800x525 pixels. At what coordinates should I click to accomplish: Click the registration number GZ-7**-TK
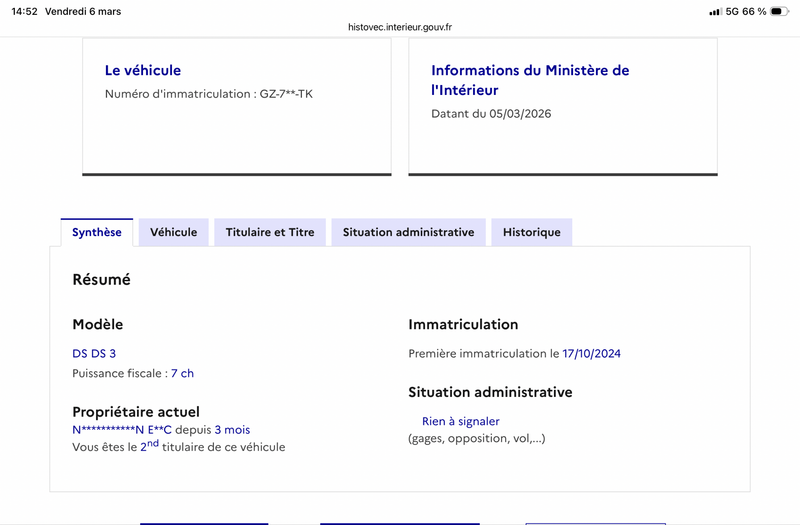click(286, 94)
